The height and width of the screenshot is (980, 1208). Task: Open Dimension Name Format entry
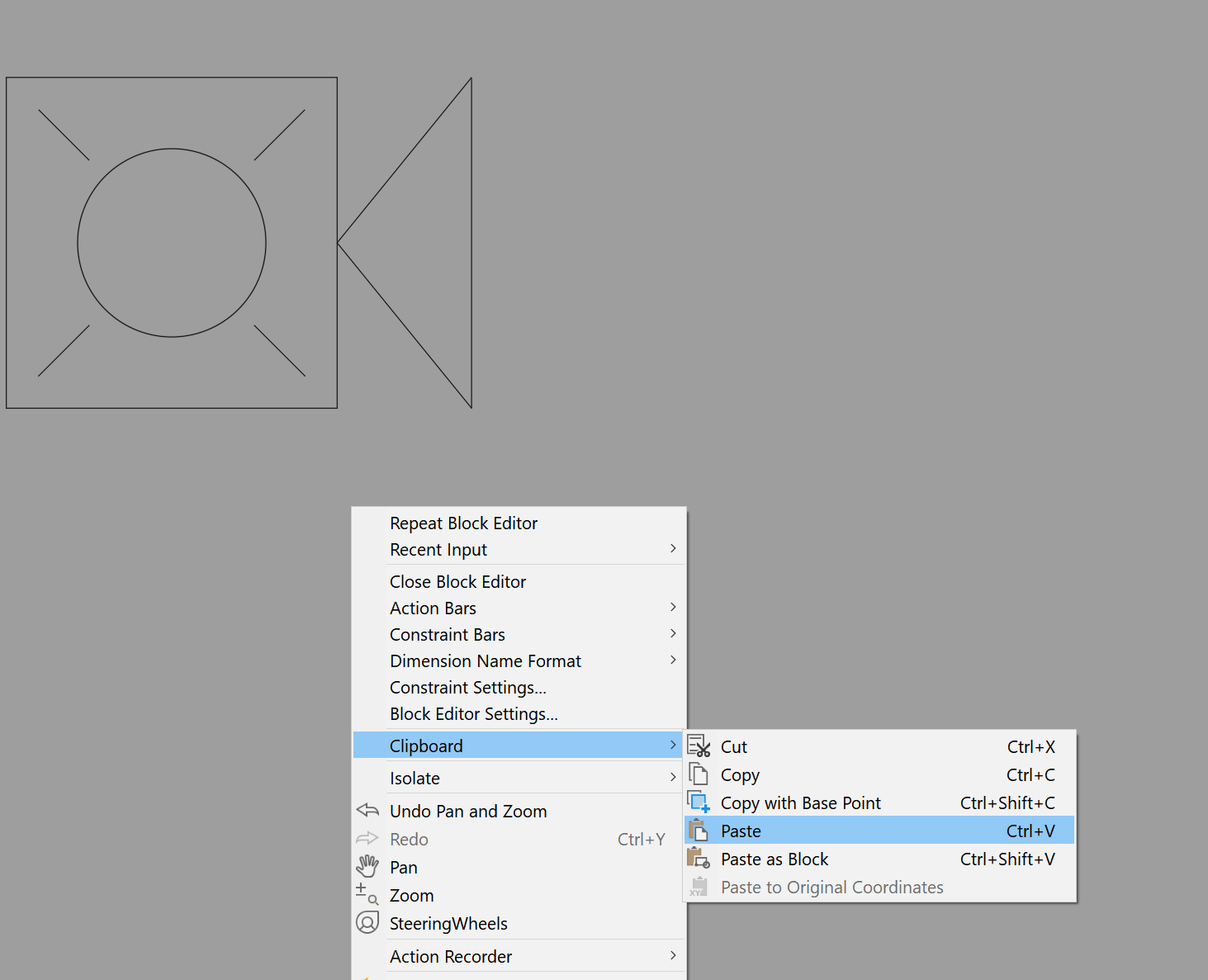519,661
